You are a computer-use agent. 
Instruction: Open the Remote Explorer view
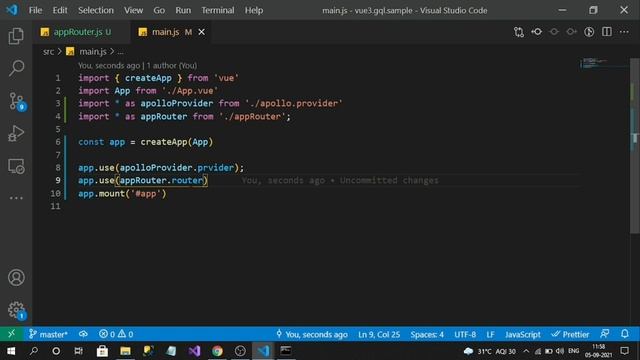tap(16, 166)
